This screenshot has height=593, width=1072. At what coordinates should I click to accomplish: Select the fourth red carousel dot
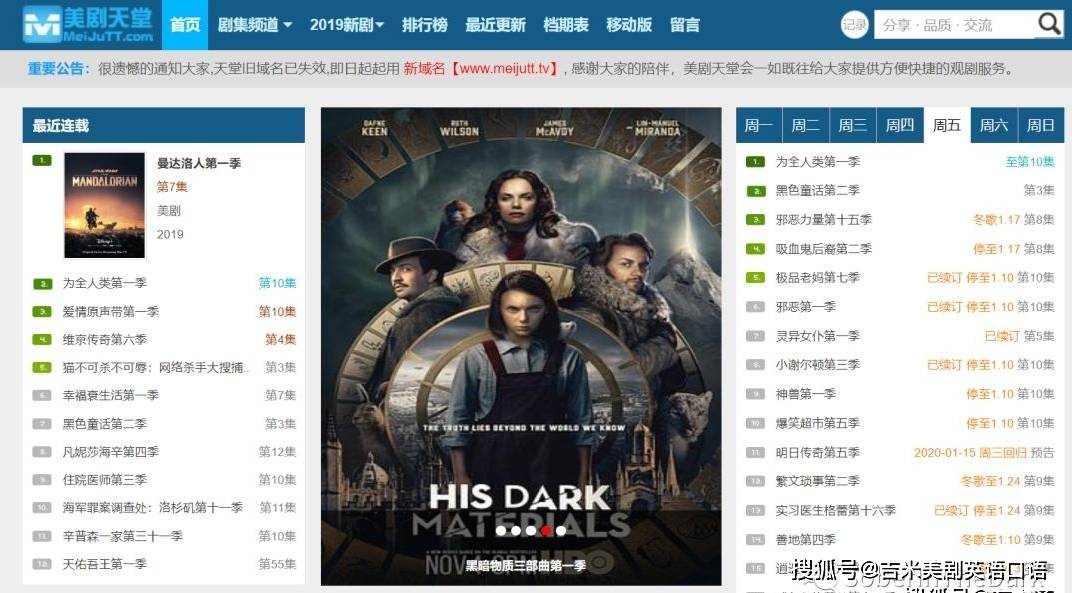pos(546,531)
